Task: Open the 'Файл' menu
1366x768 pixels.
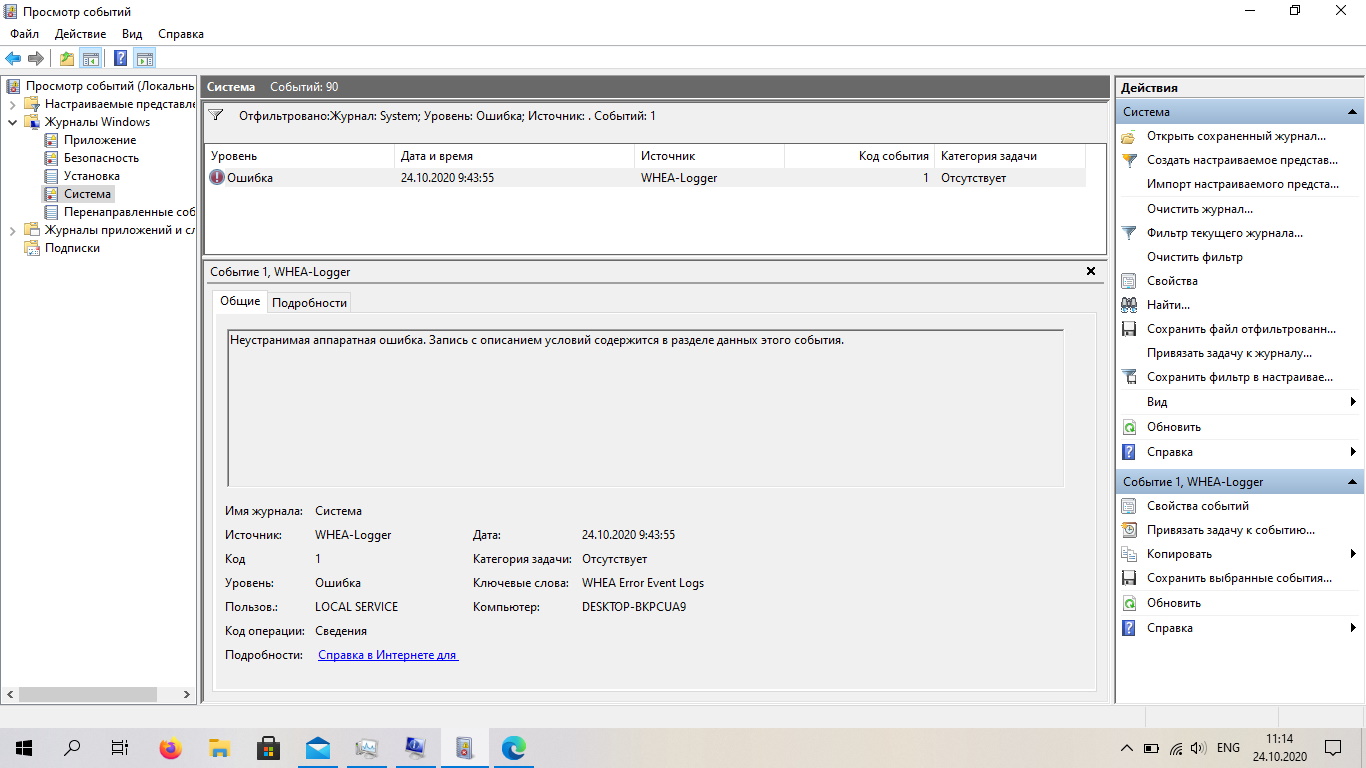Action: [x=24, y=34]
